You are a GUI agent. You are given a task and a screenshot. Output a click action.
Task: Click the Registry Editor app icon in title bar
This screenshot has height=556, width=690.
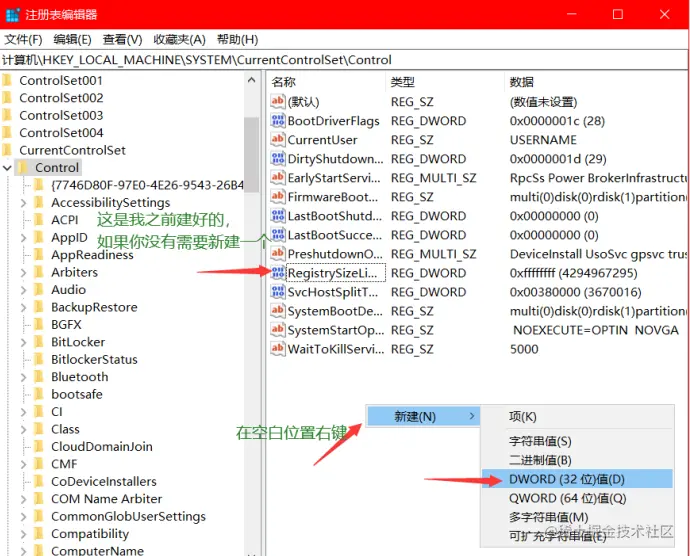click(13, 15)
